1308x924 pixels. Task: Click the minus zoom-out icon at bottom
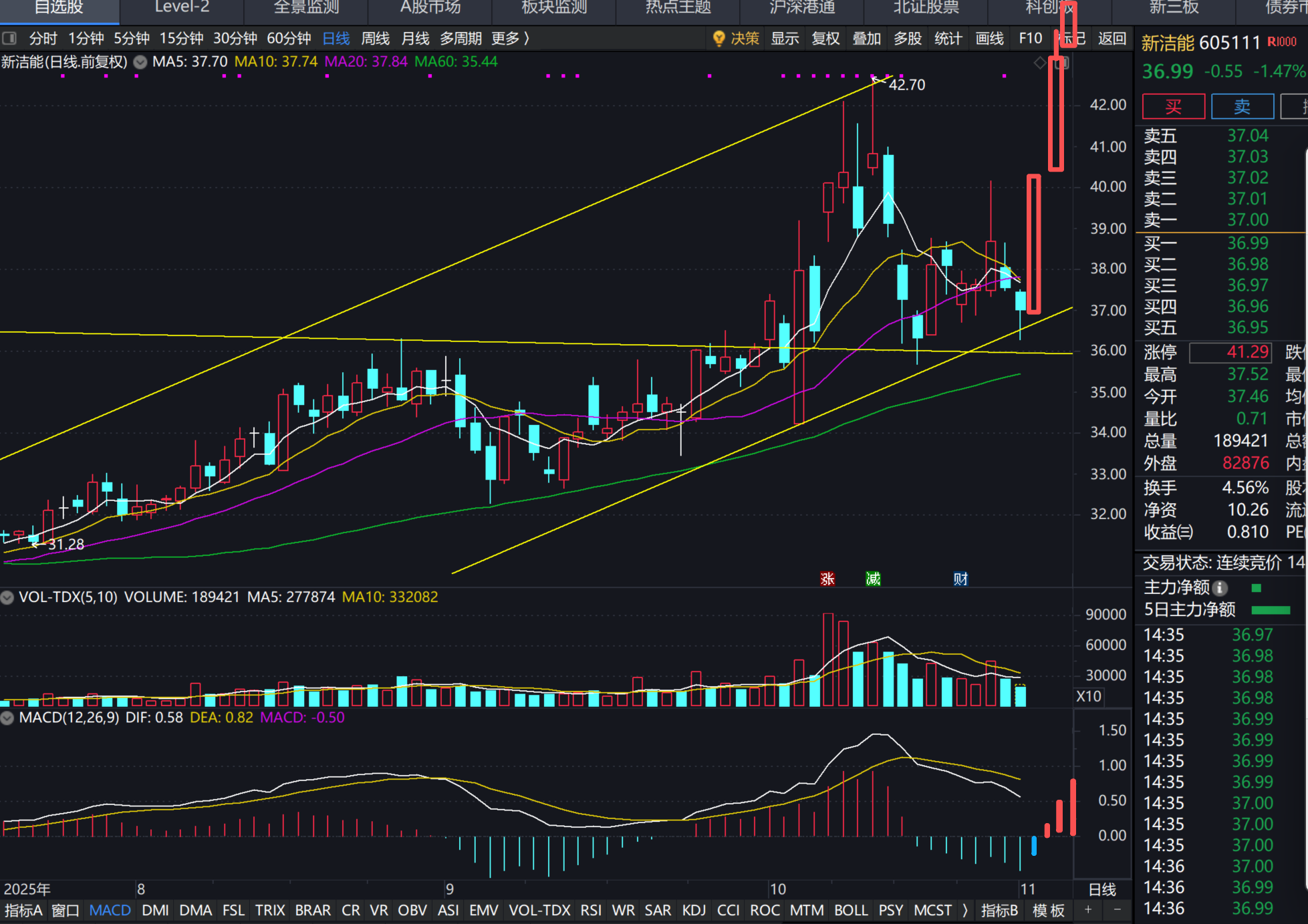point(1117,910)
